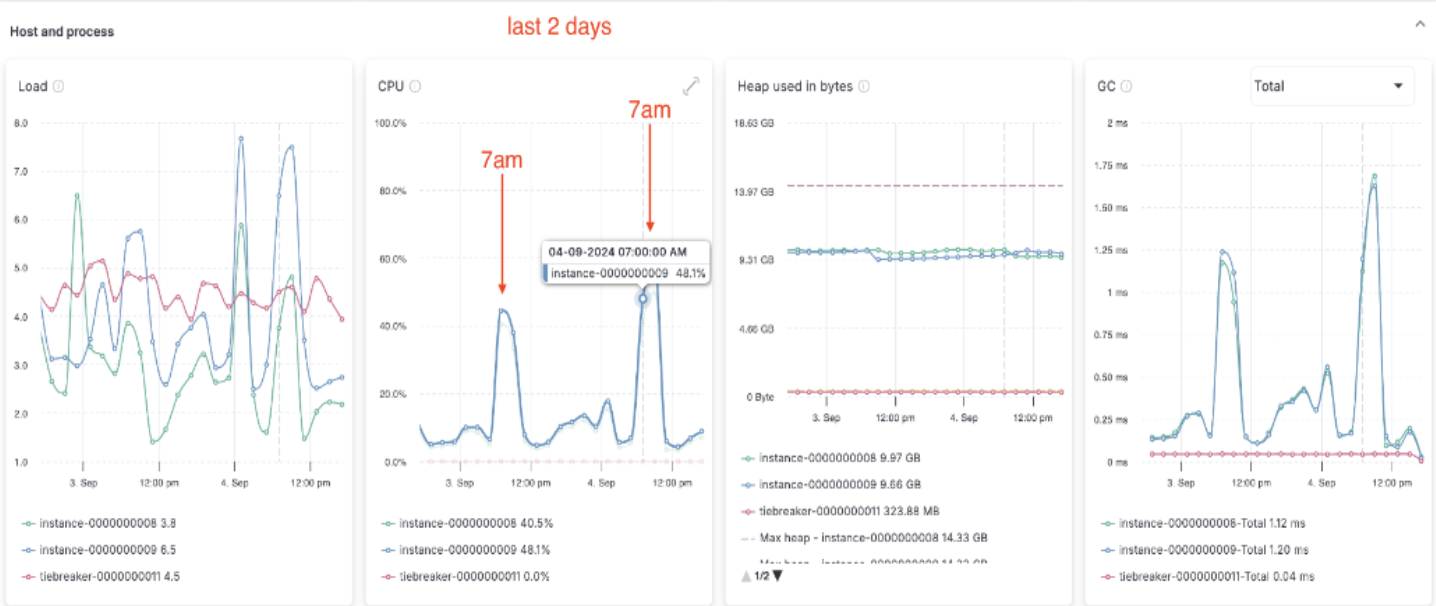This screenshot has height=606, width=1436.
Task: Open the GC Total dropdown
Action: pos(1332,86)
